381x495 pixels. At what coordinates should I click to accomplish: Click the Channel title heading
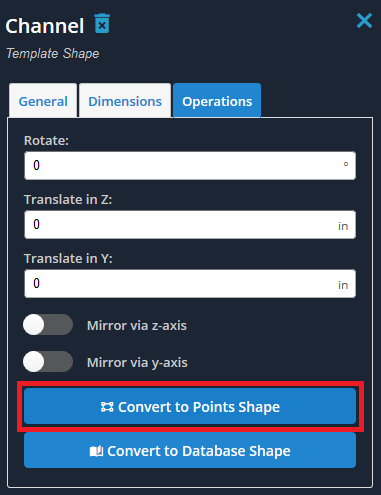tap(45, 26)
